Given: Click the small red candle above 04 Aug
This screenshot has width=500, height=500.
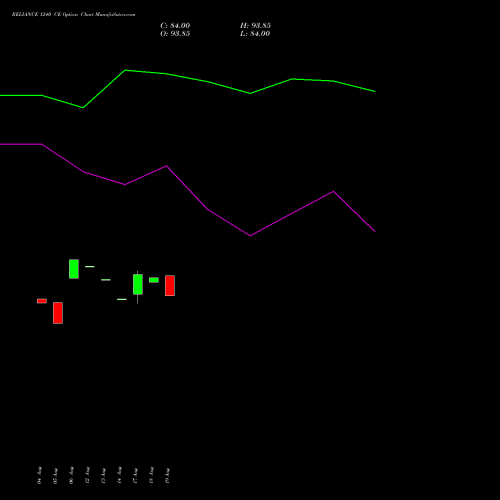Looking at the screenshot, I should click(x=42, y=301).
